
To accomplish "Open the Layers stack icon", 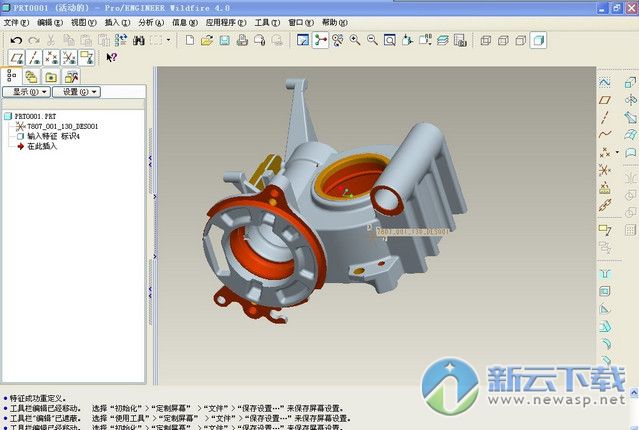I will coord(442,40).
